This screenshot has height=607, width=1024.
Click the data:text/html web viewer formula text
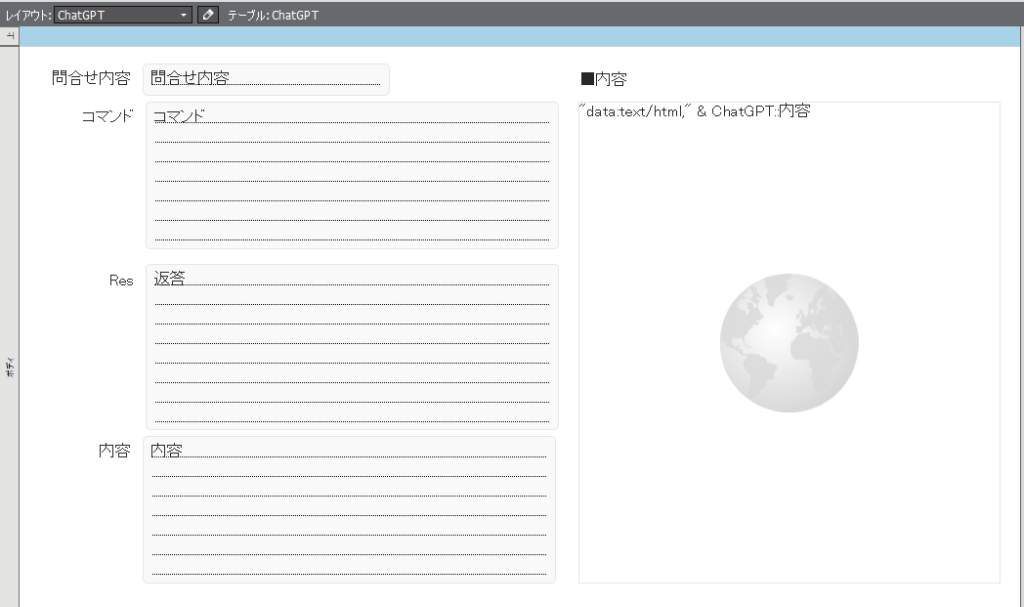[x=694, y=112]
